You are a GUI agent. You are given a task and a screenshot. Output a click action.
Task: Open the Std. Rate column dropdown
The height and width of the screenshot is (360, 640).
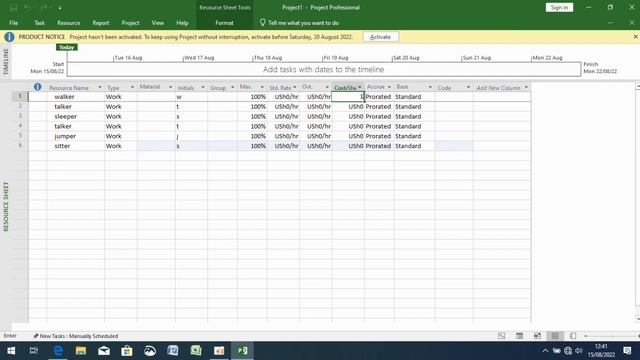[x=295, y=87]
